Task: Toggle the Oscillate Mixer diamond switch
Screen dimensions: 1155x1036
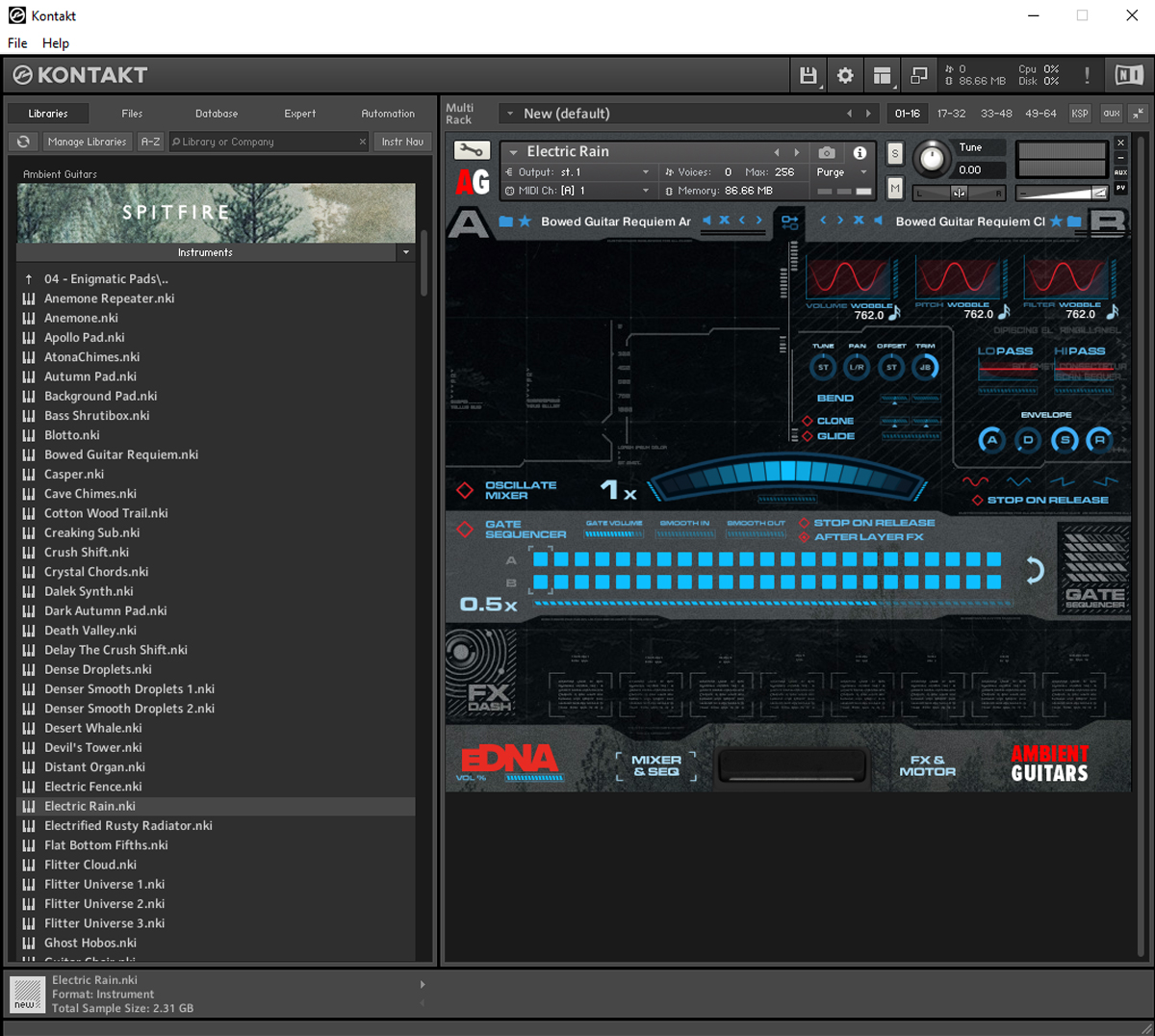Action: (465, 490)
